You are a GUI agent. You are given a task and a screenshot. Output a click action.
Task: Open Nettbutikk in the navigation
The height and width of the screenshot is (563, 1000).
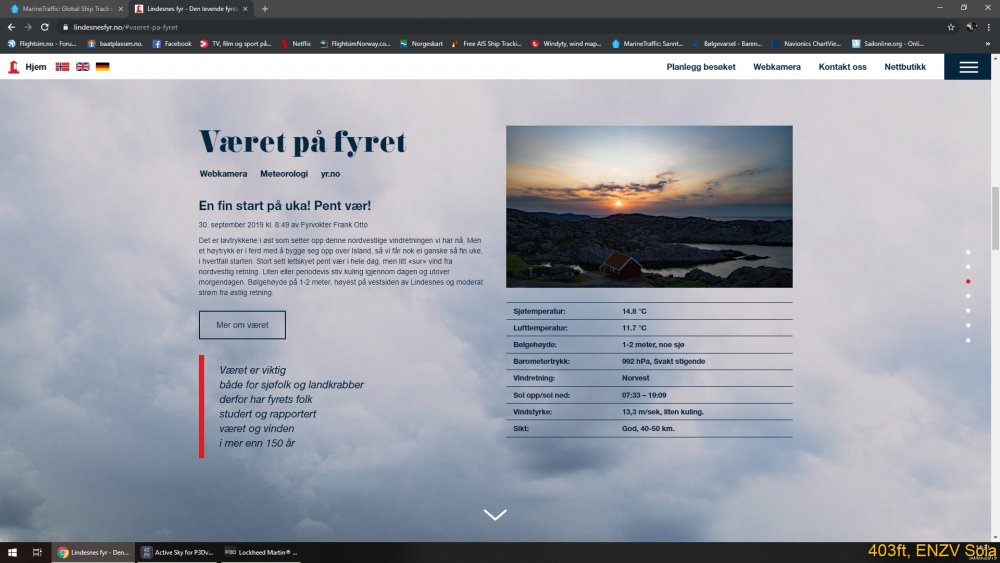coord(905,66)
